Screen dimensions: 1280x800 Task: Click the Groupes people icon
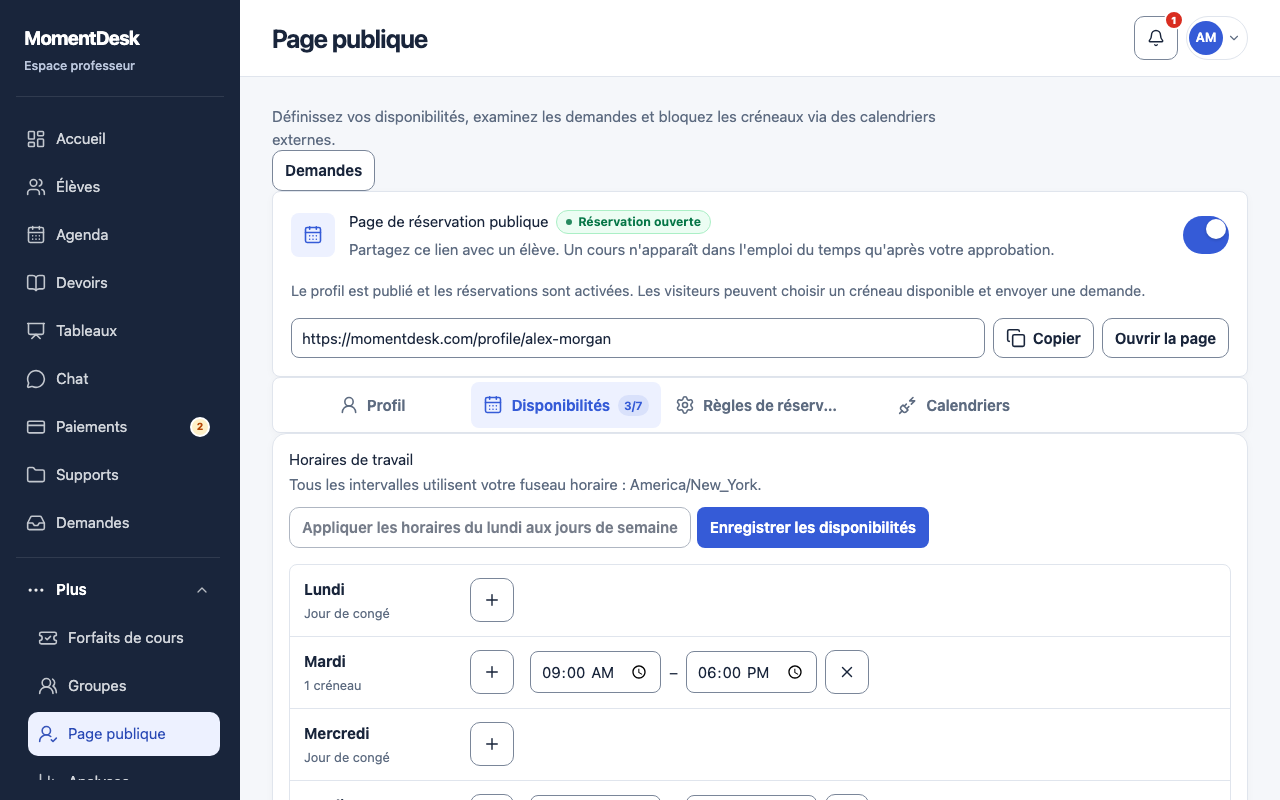click(48, 686)
